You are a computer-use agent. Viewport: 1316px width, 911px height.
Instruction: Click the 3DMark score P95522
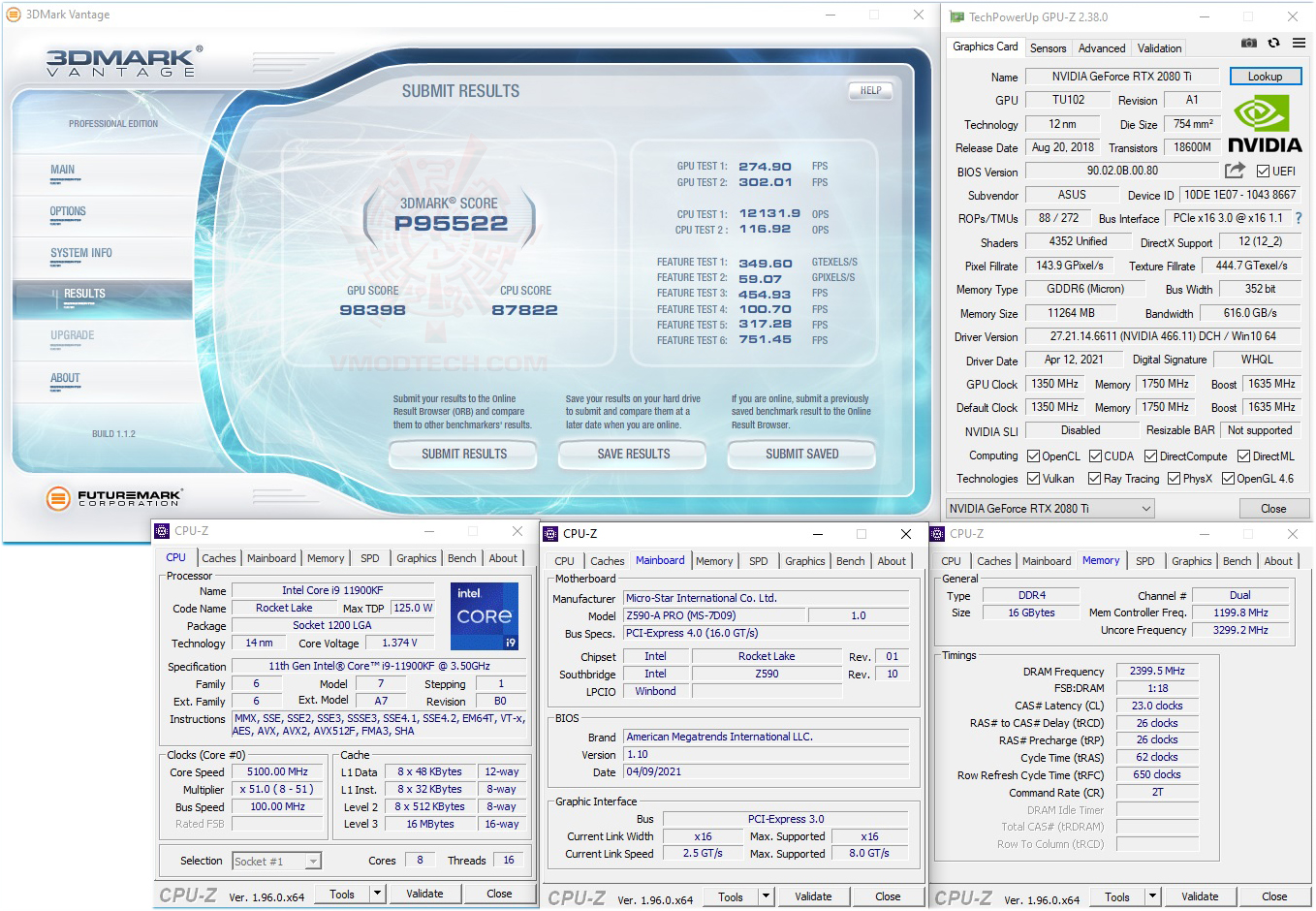[x=451, y=224]
